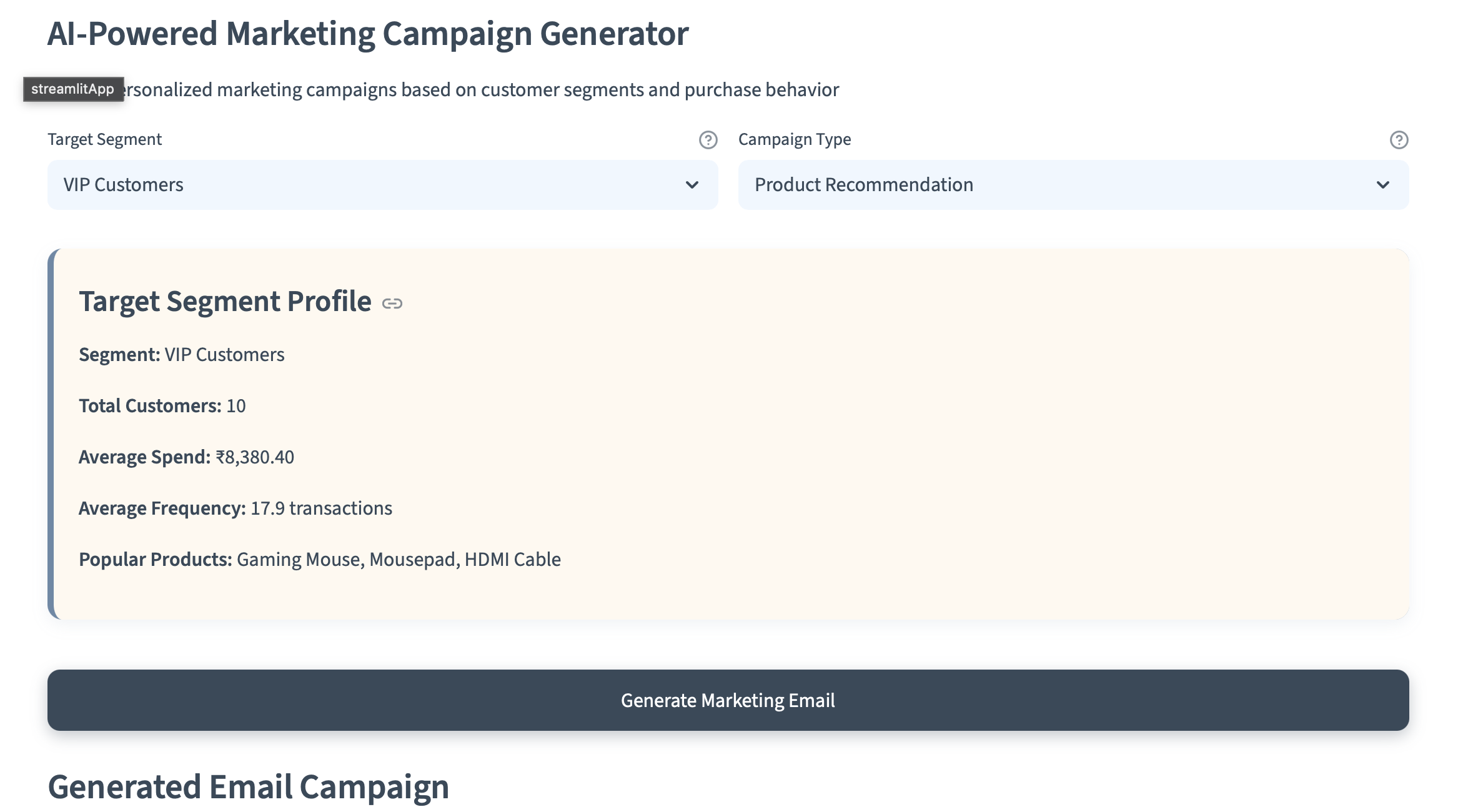Open the Product Recommendation campaign dropdown
The width and height of the screenshot is (1483, 812).
coord(1062,185)
